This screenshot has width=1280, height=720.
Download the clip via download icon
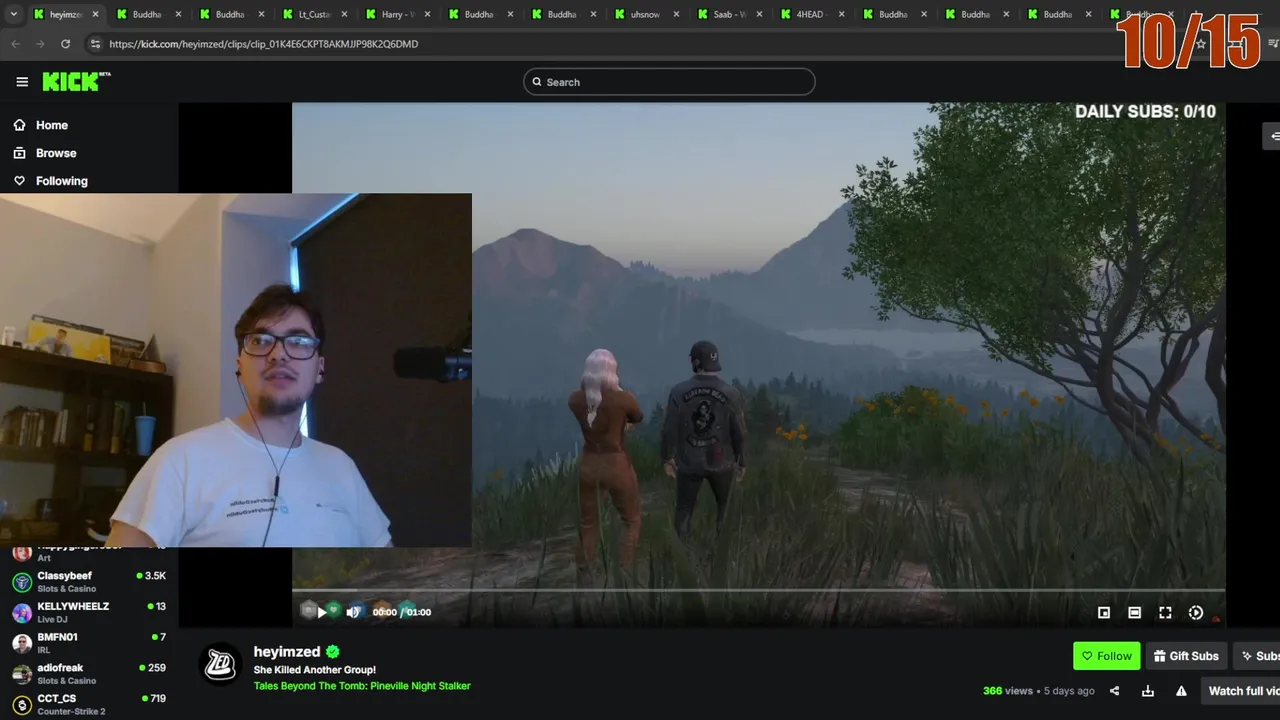(x=1148, y=691)
